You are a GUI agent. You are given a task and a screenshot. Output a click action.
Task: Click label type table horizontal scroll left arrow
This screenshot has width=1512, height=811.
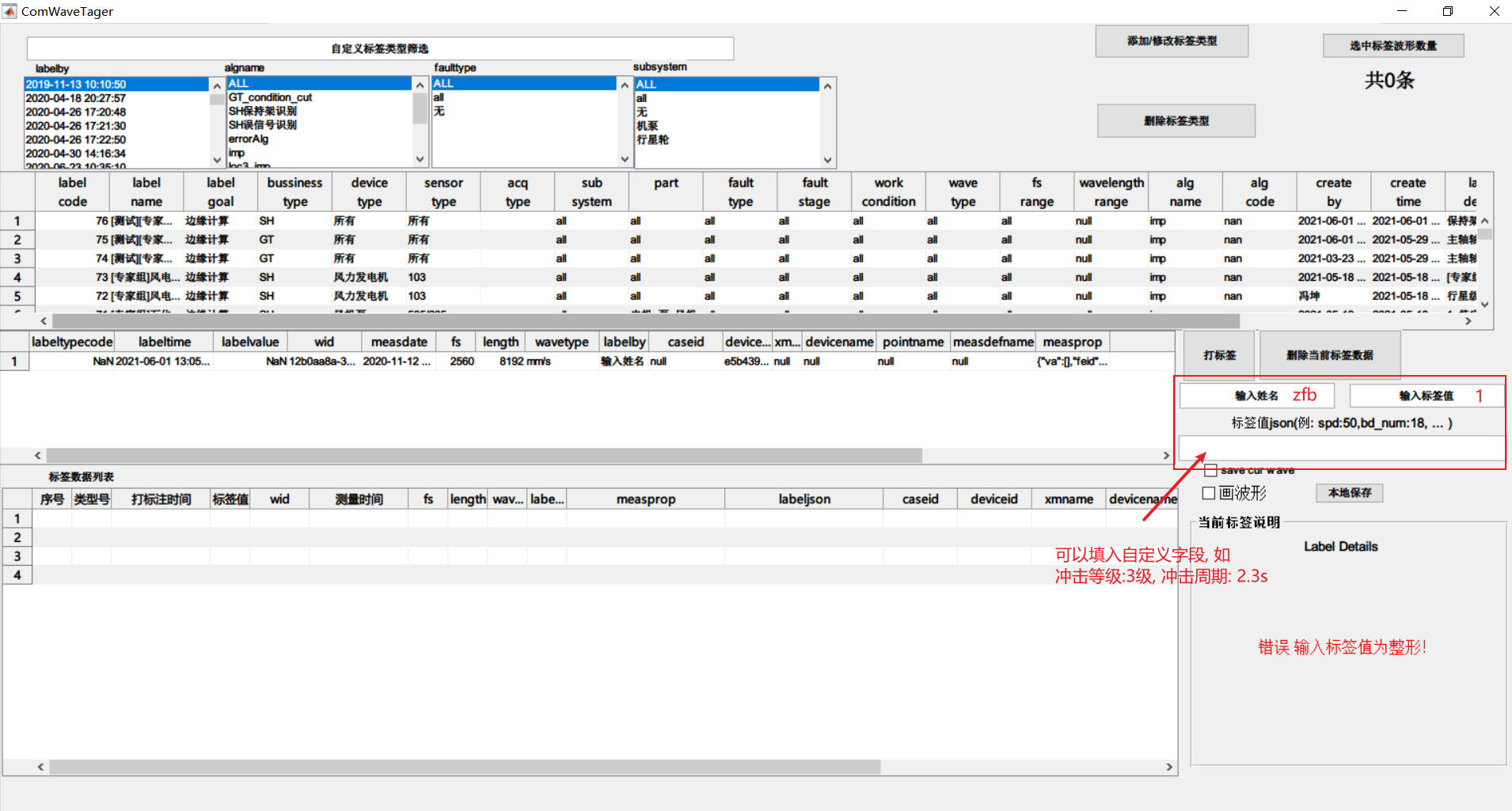pos(44,321)
